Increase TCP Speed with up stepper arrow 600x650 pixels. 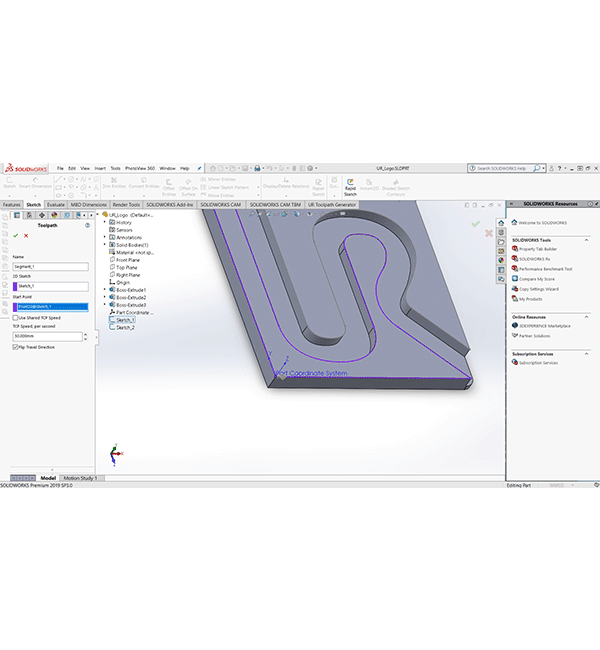(x=86, y=334)
